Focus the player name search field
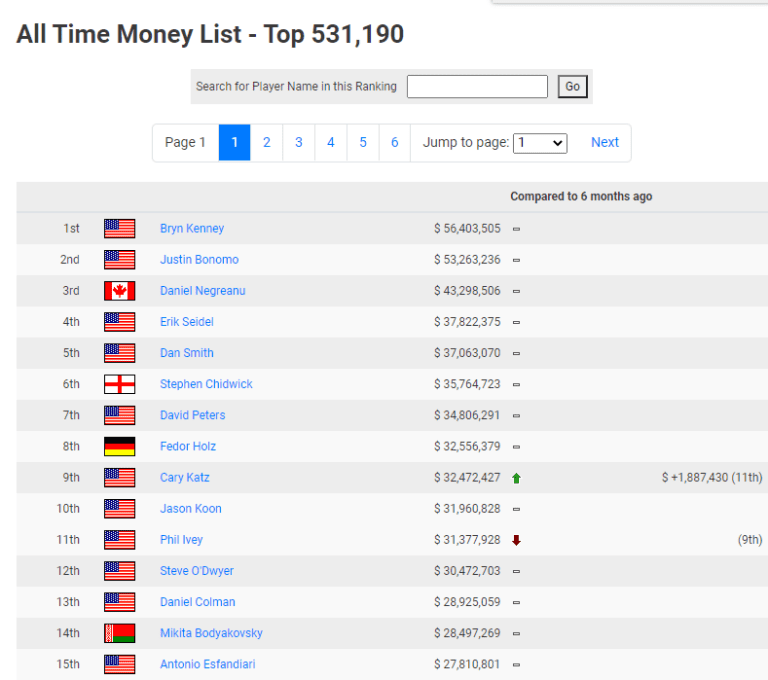Viewport: 768px width, 680px height. click(477, 87)
